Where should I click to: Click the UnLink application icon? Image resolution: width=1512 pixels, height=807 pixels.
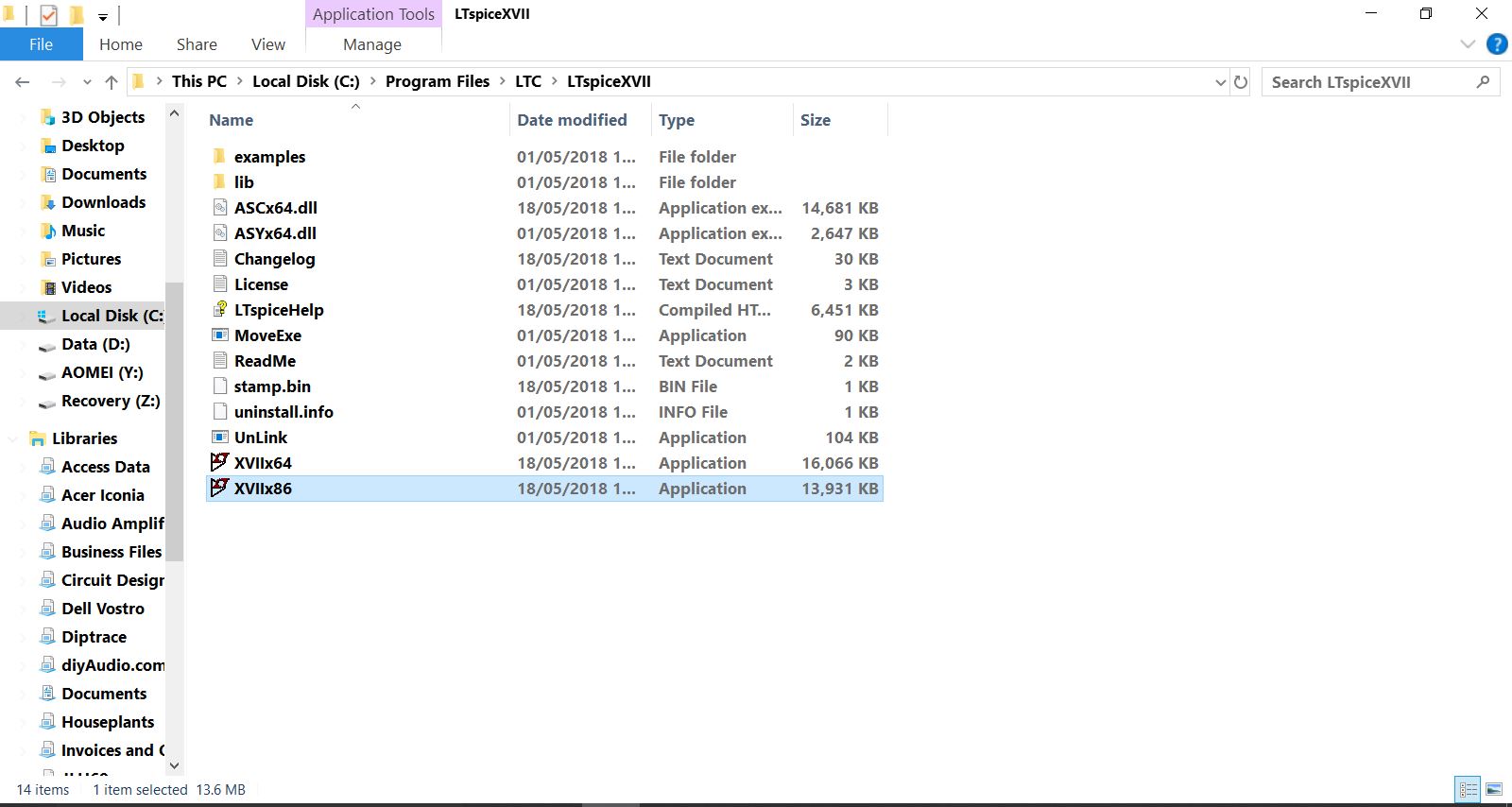click(219, 437)
